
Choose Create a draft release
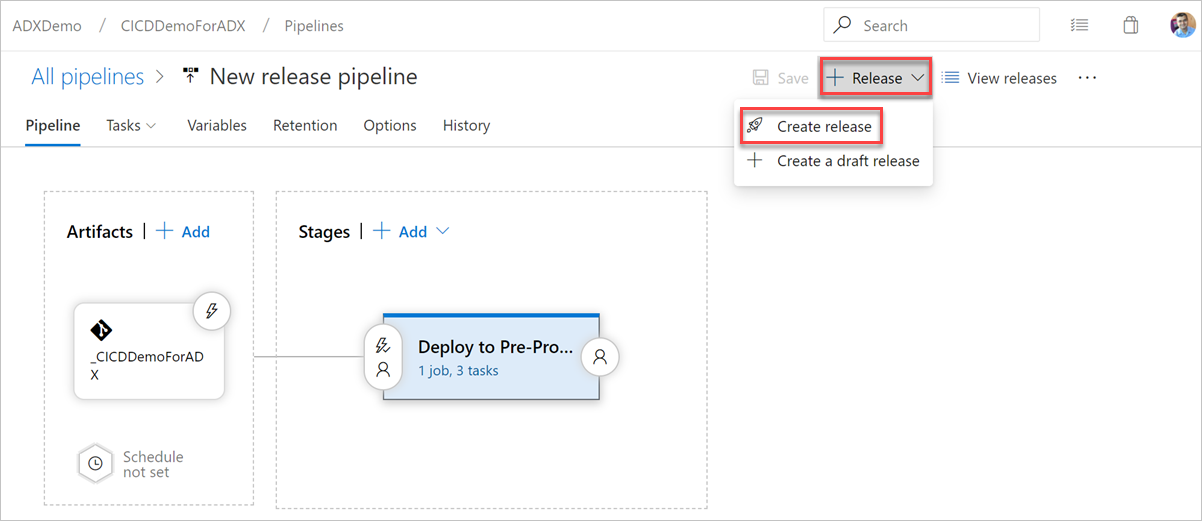coord(847,161)
